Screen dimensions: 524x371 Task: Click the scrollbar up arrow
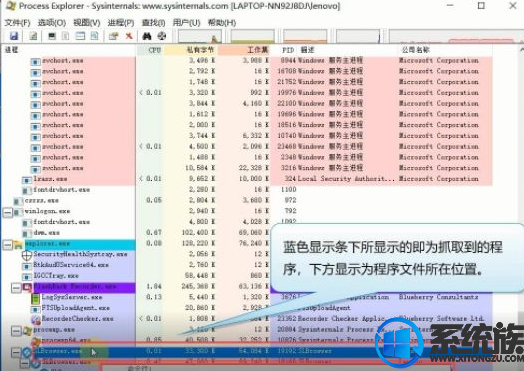click(x=521, y=49)
